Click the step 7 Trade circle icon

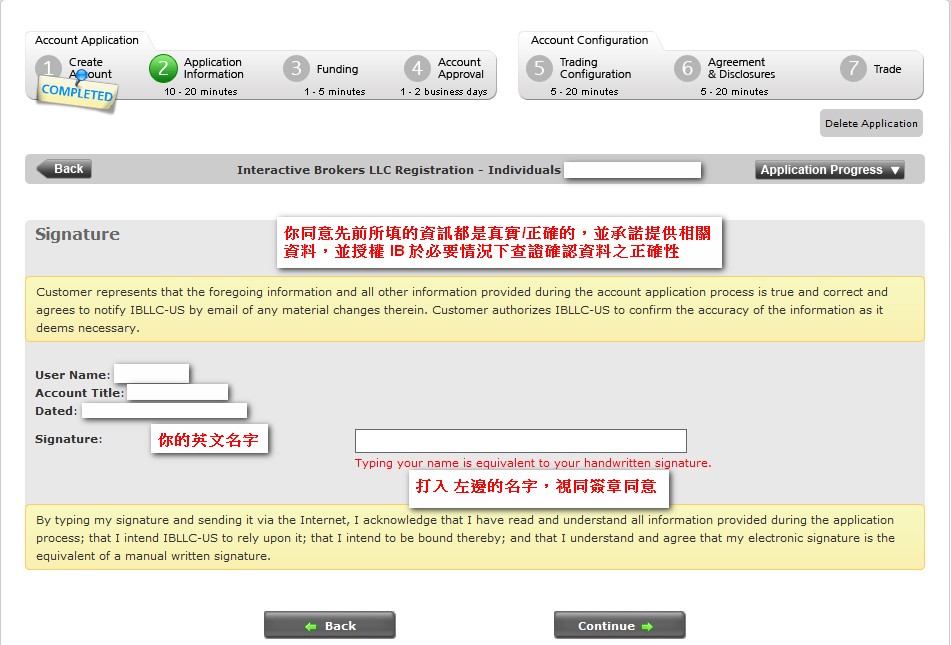853,68
